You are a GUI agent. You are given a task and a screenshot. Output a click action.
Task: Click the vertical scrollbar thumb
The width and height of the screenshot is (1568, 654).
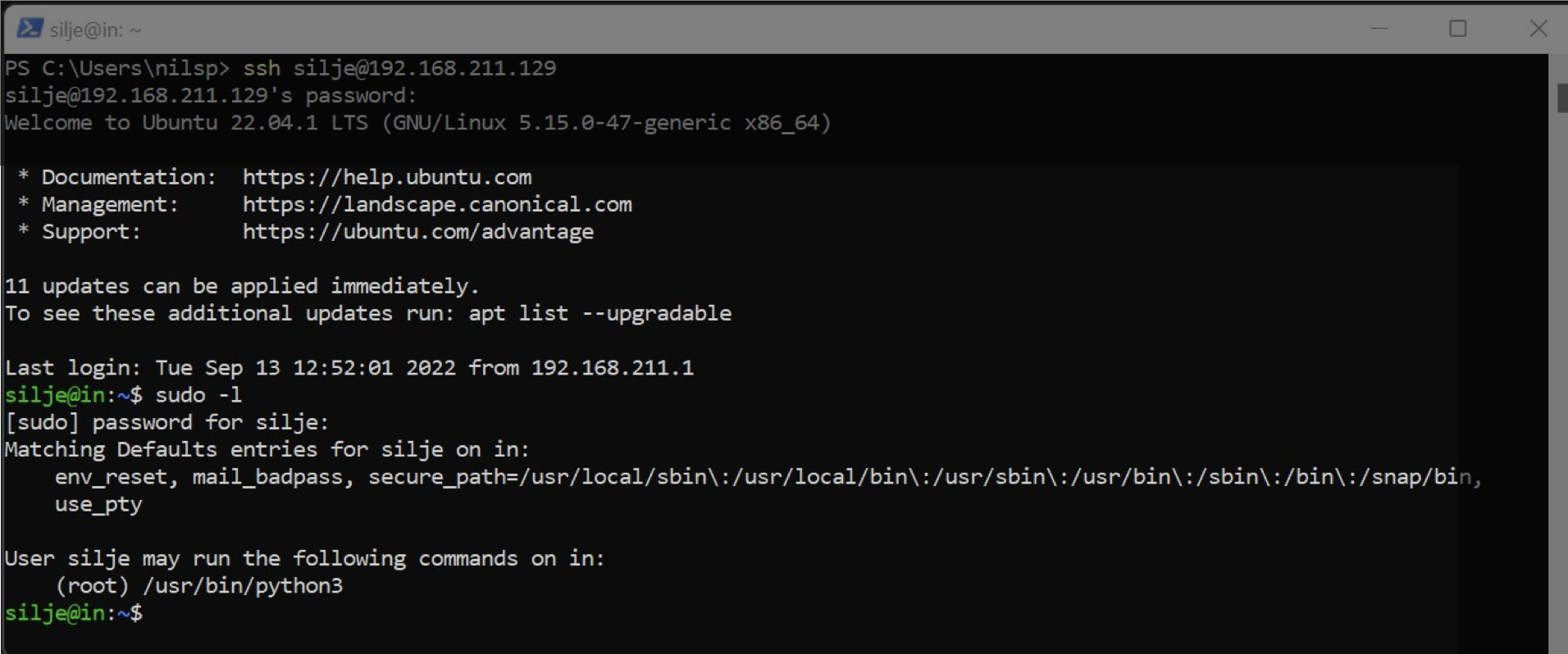tap(1561, 98)
